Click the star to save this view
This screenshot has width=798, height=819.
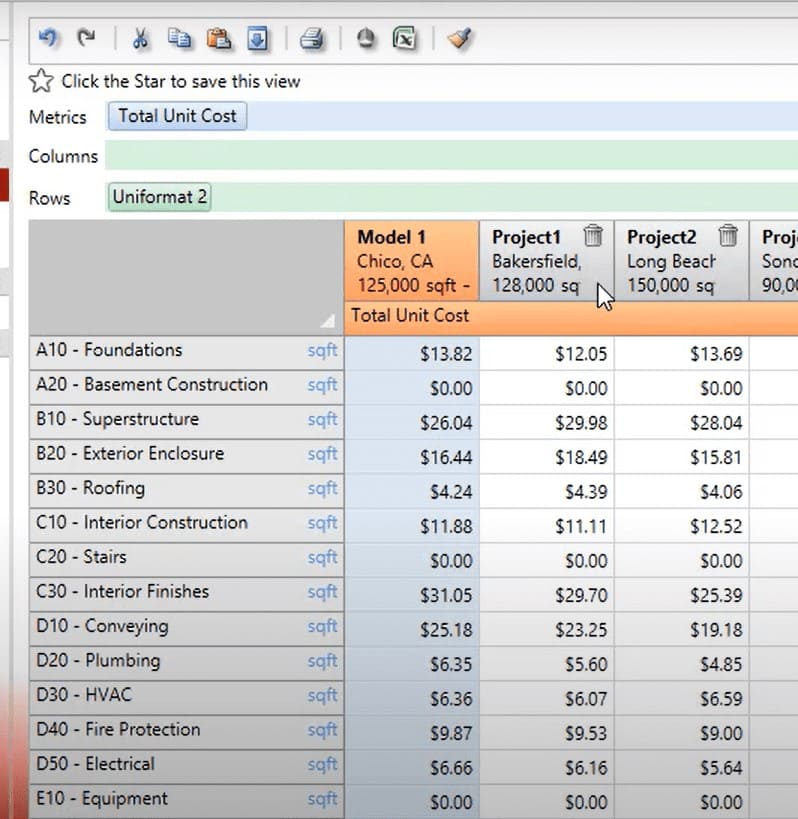41,81
